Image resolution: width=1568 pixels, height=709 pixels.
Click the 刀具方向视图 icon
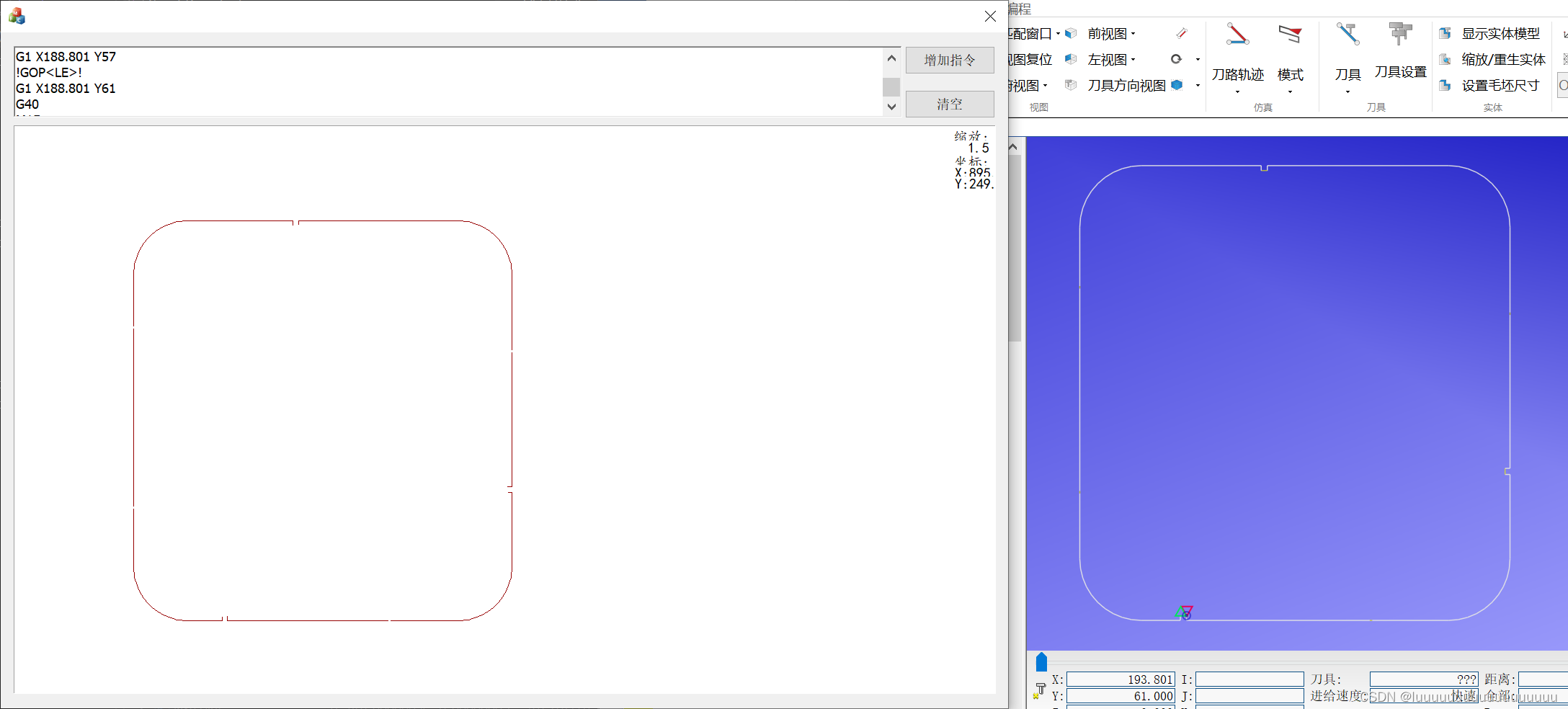pos(1071,85)
